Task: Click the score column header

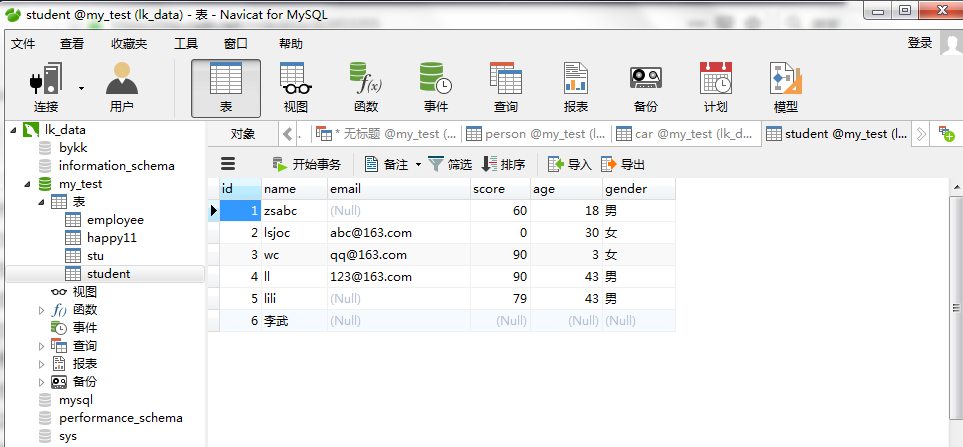Action: (500, 189)
